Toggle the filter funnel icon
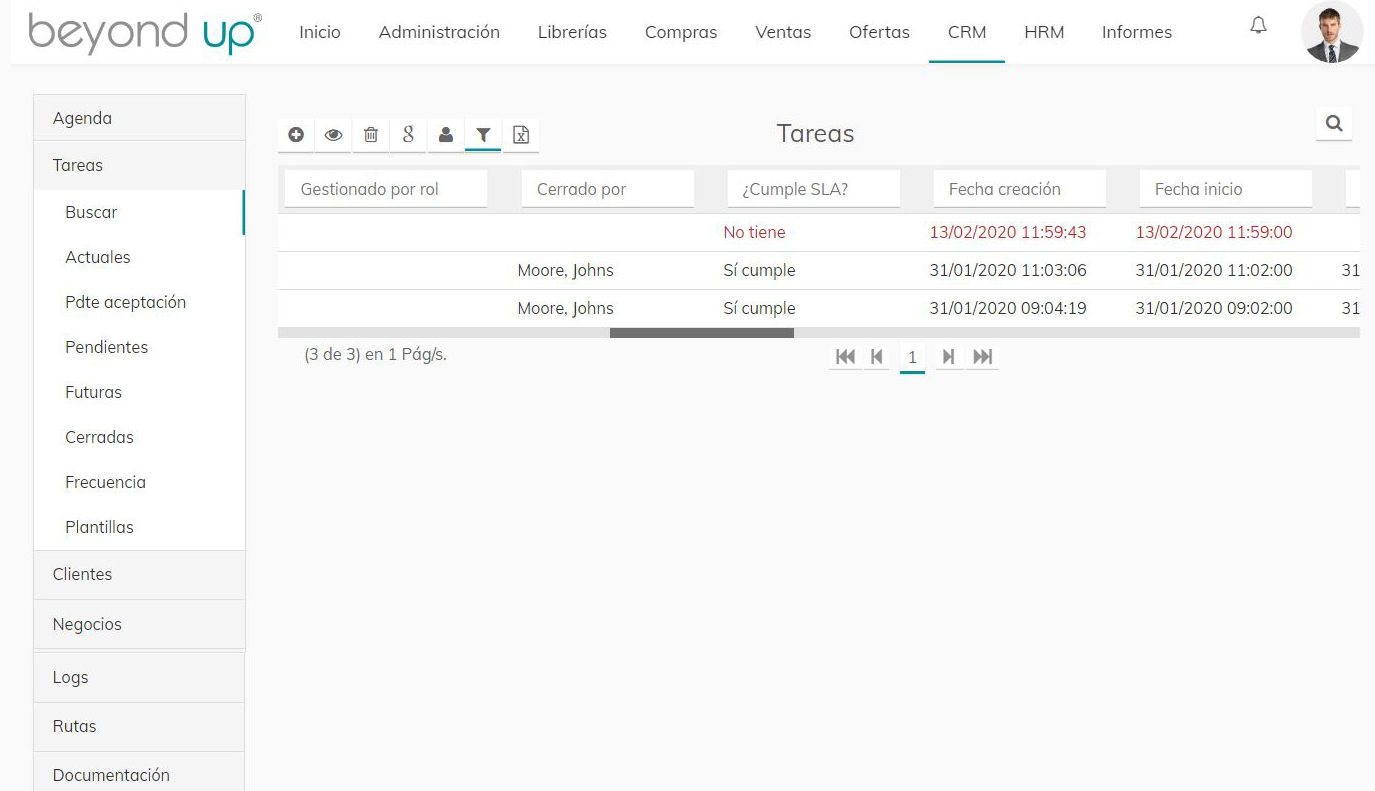The height and width of the screenshot is (791, 1375). (x=483, y=135)
